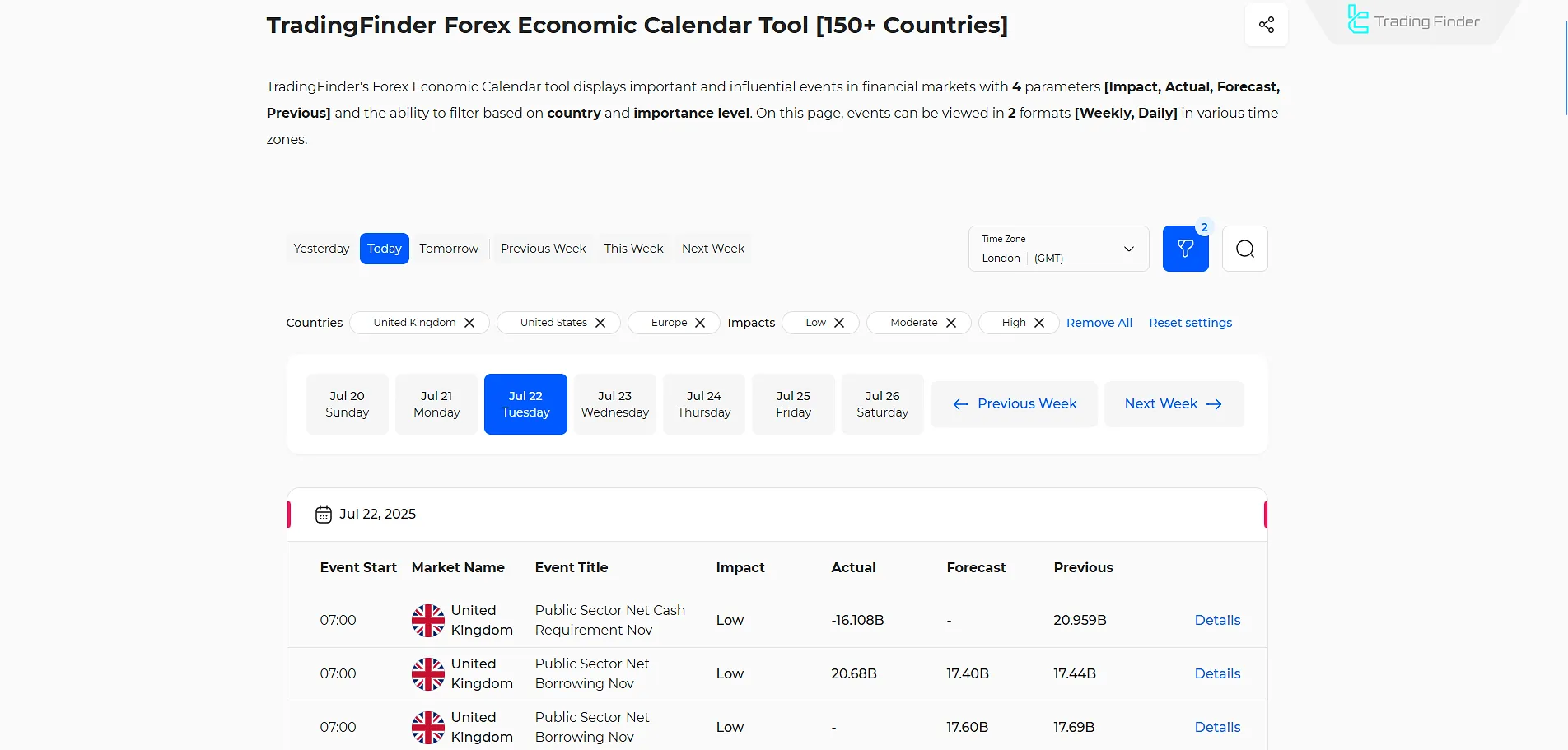Remove the Europe country filter
Screen dimensions: 1568x750
(x=700, y=323)
